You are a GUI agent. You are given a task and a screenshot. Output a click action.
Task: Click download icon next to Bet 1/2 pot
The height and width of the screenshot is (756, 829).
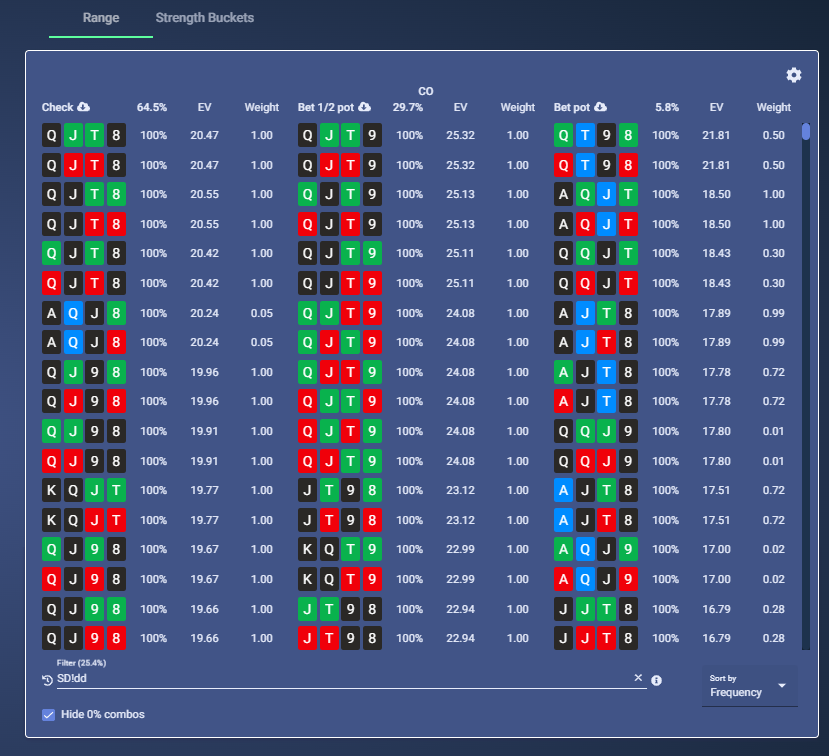364,107
